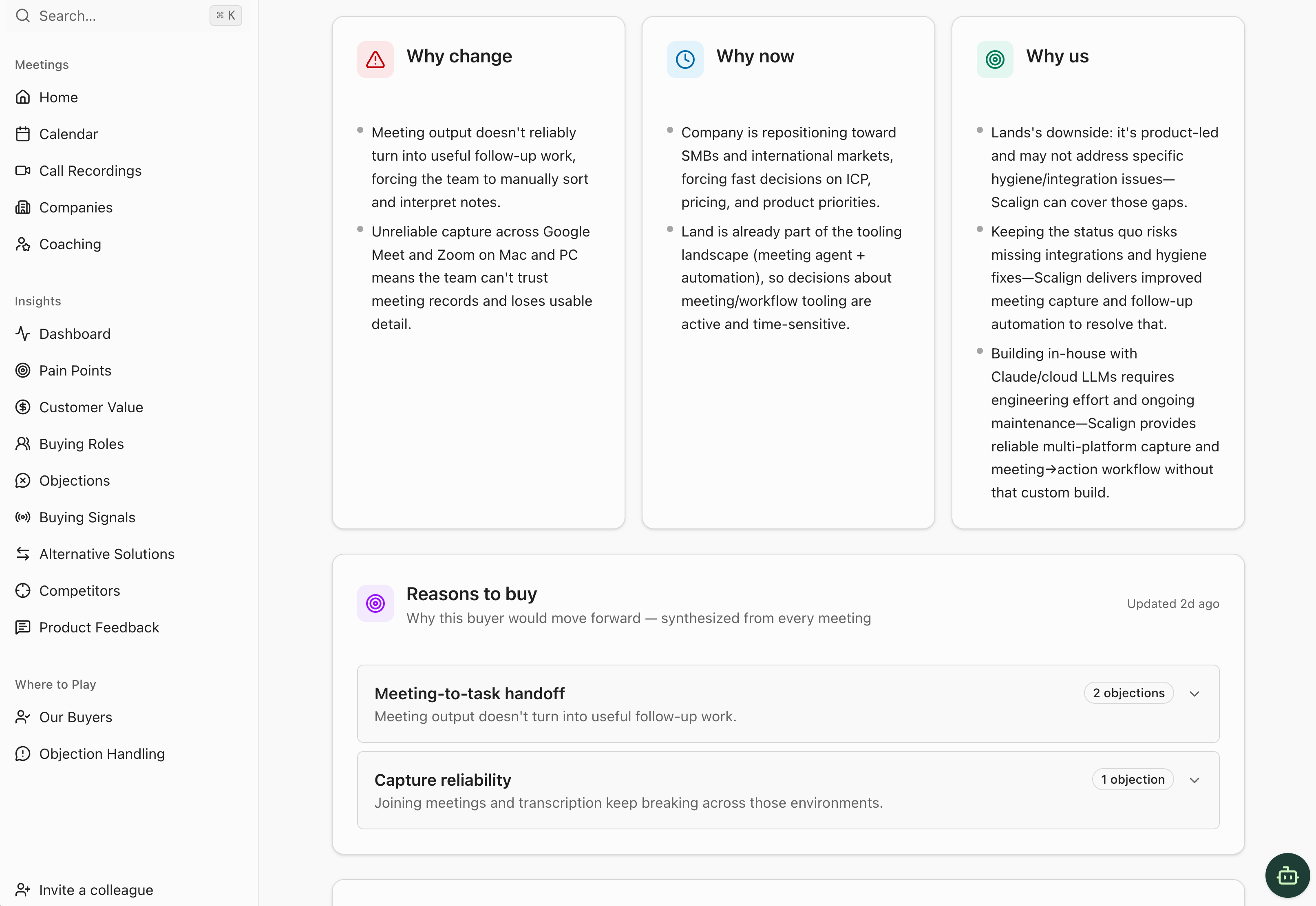1316x906 pixels.
Task: Click the purple Reasons to buy icon
Action: (375, 603)
